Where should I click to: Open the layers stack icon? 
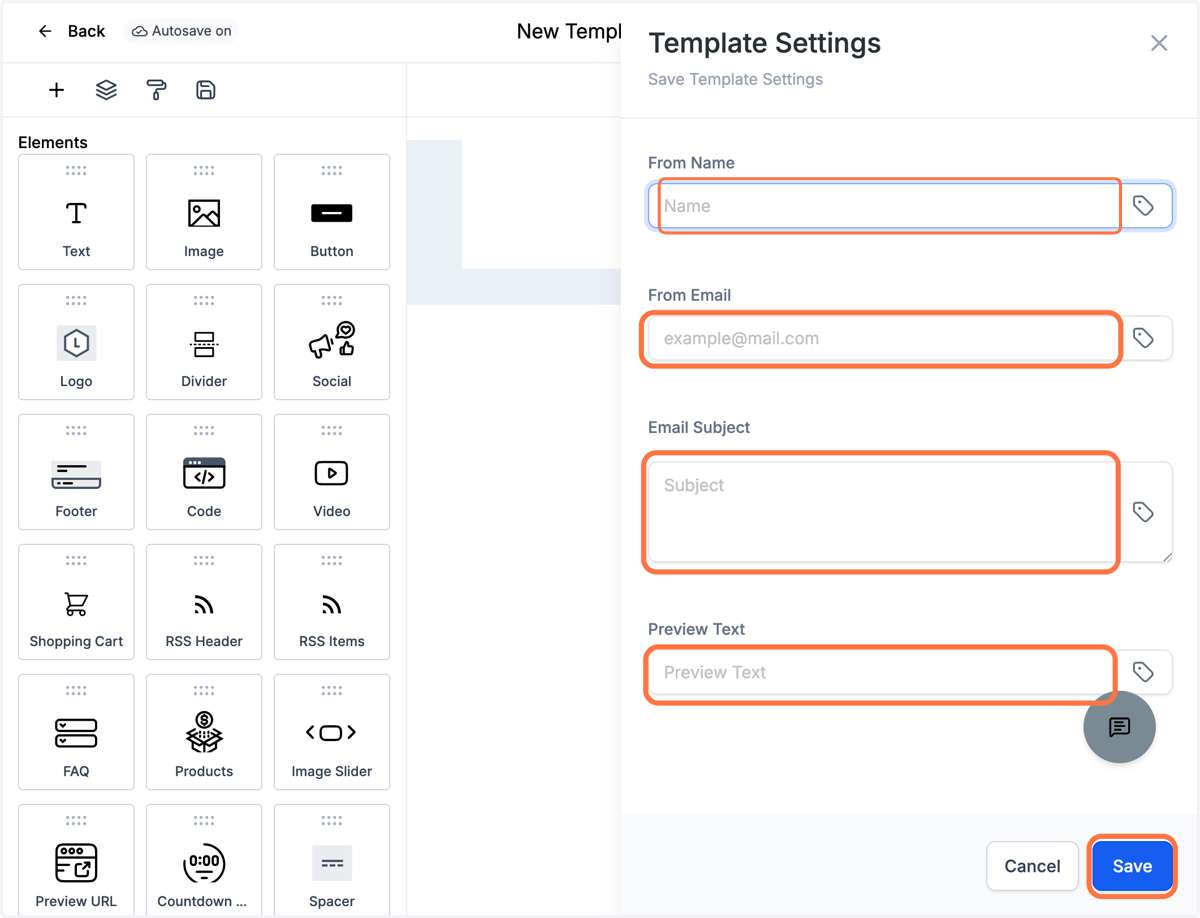[106, 90]
